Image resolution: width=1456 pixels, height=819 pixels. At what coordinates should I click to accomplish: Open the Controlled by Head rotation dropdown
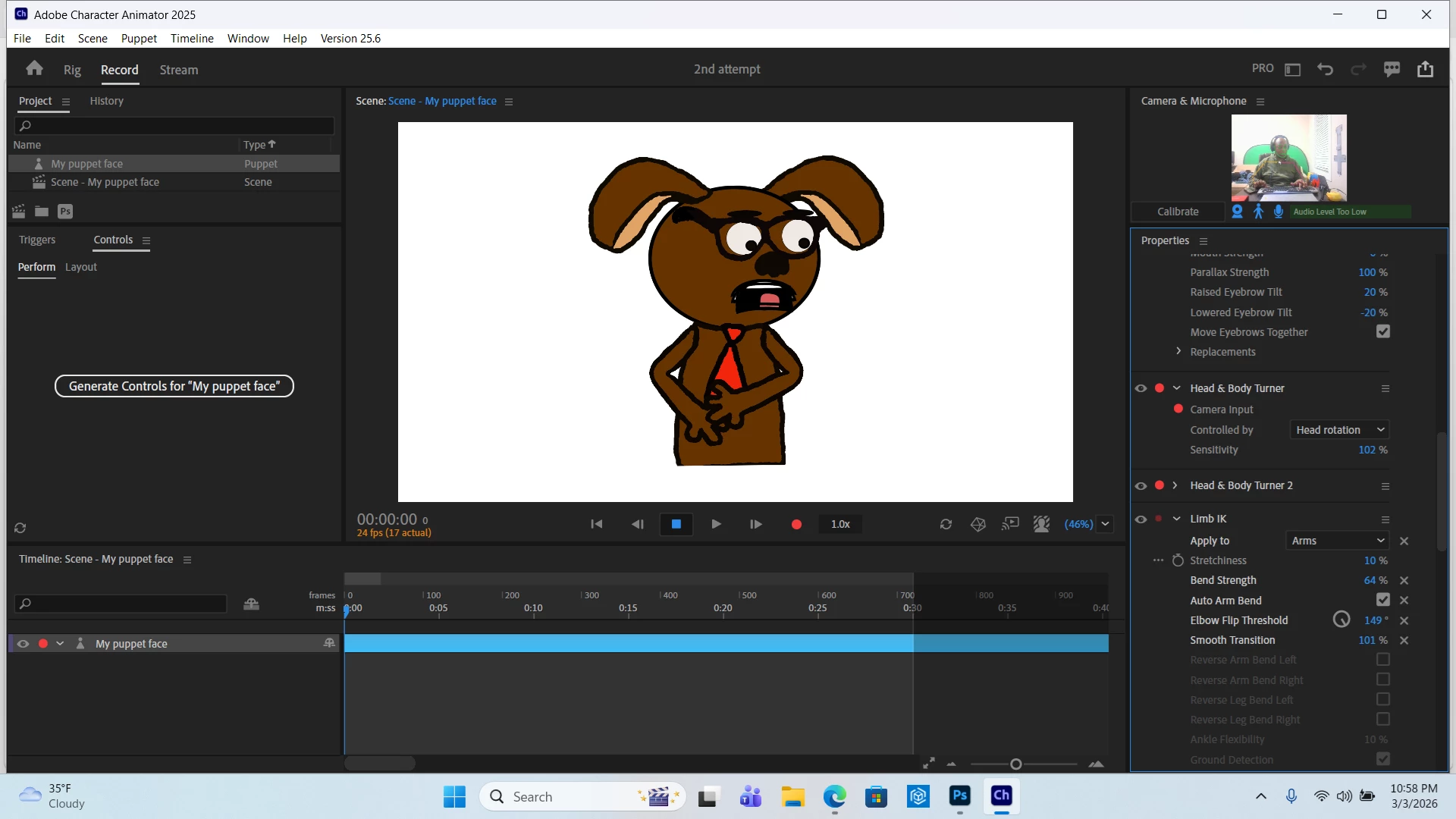(1339, 430)
